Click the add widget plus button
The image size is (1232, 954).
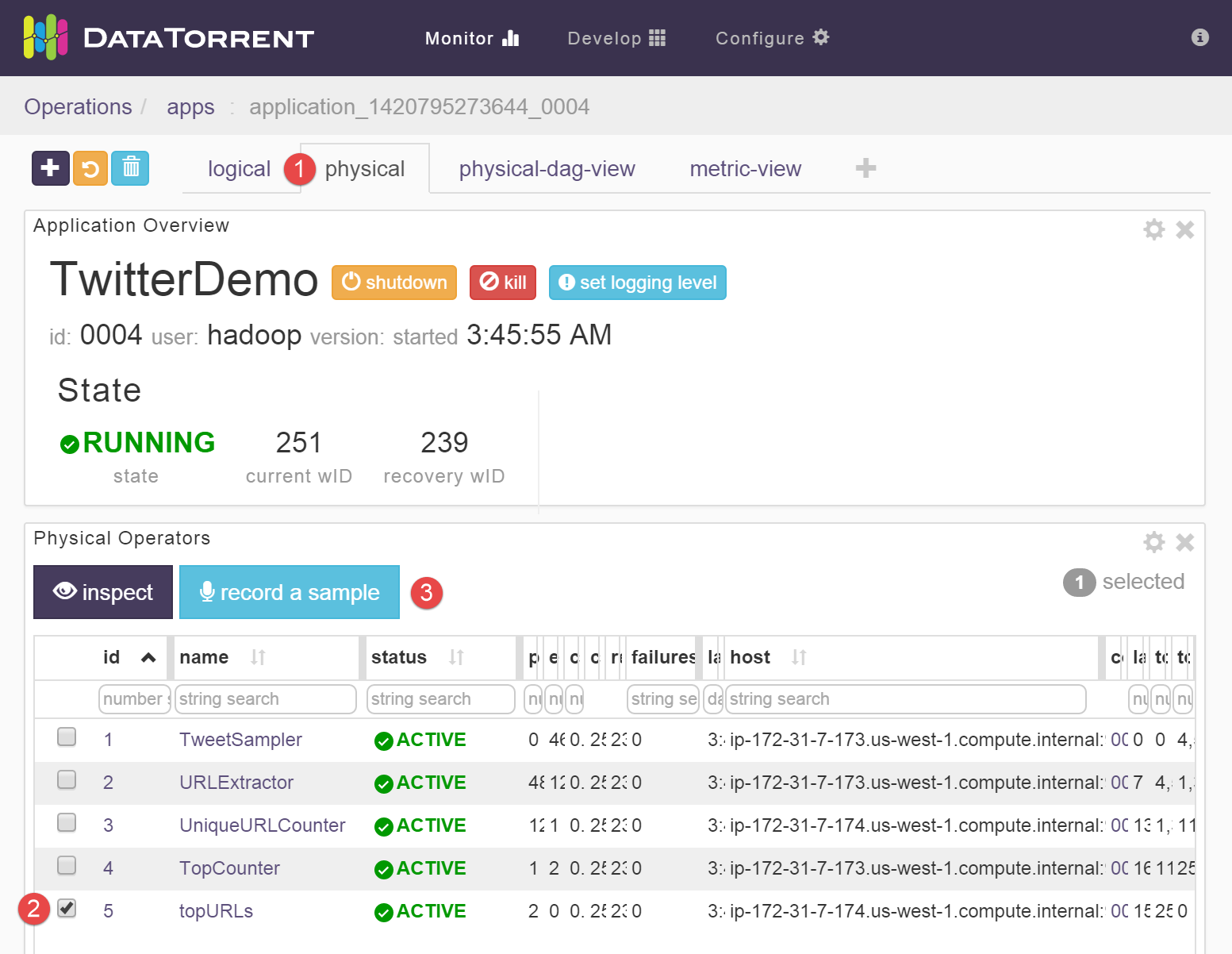[51, 168]
